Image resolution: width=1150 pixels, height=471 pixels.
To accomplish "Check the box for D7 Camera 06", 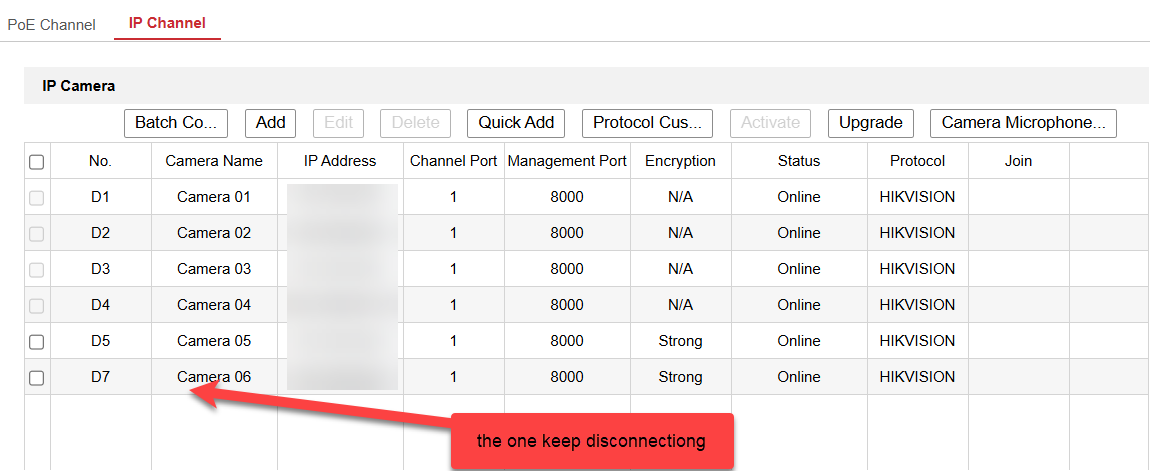I will (37, 378).
